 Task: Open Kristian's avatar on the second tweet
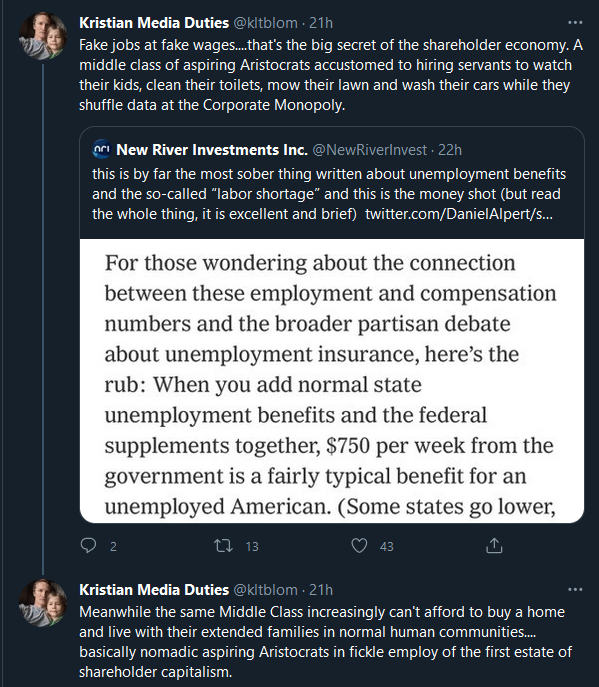[x=43, y=602]
